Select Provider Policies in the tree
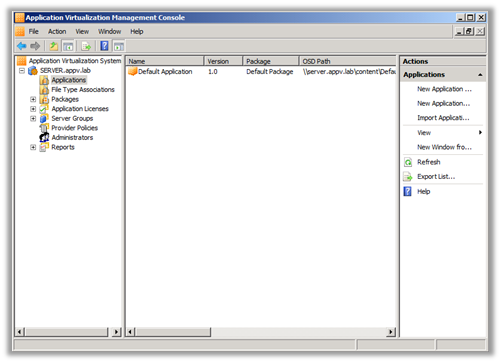 coord(75,128)
